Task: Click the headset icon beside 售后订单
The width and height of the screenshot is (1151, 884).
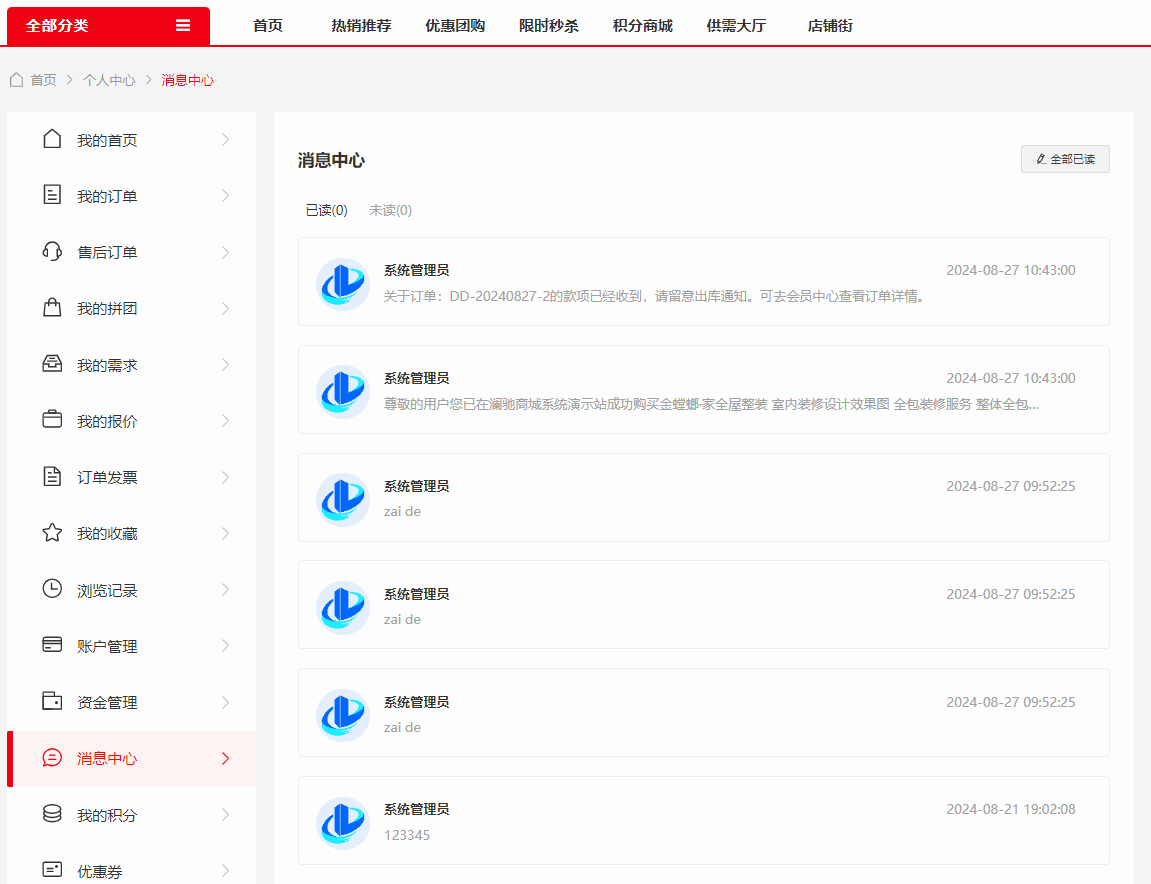Action: (x=52, y=251)
